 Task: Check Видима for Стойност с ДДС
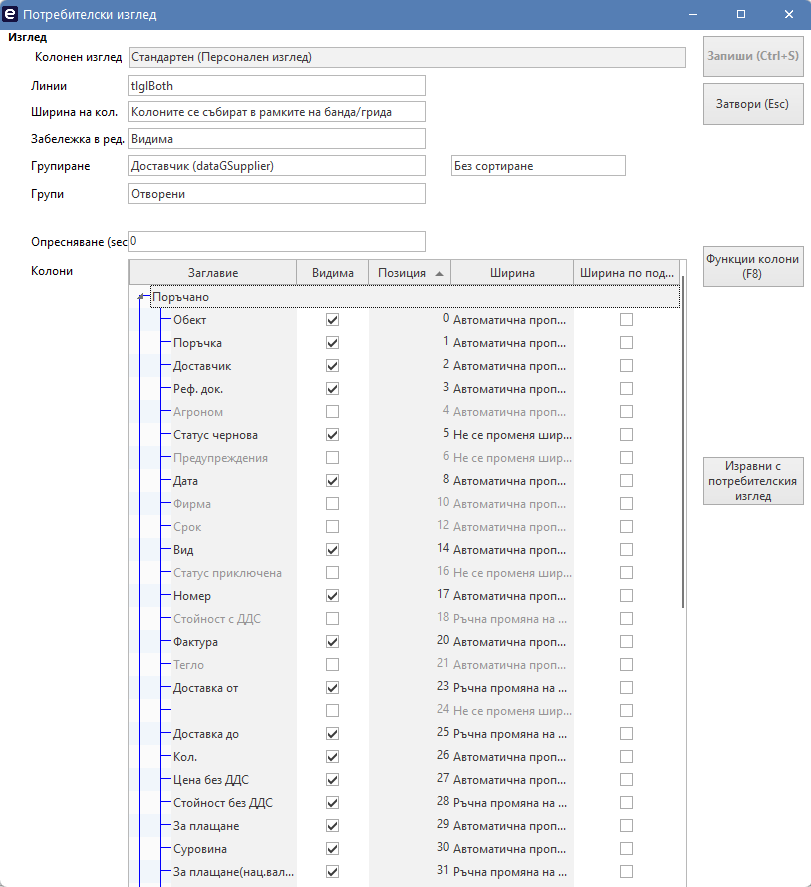[333, 619]
